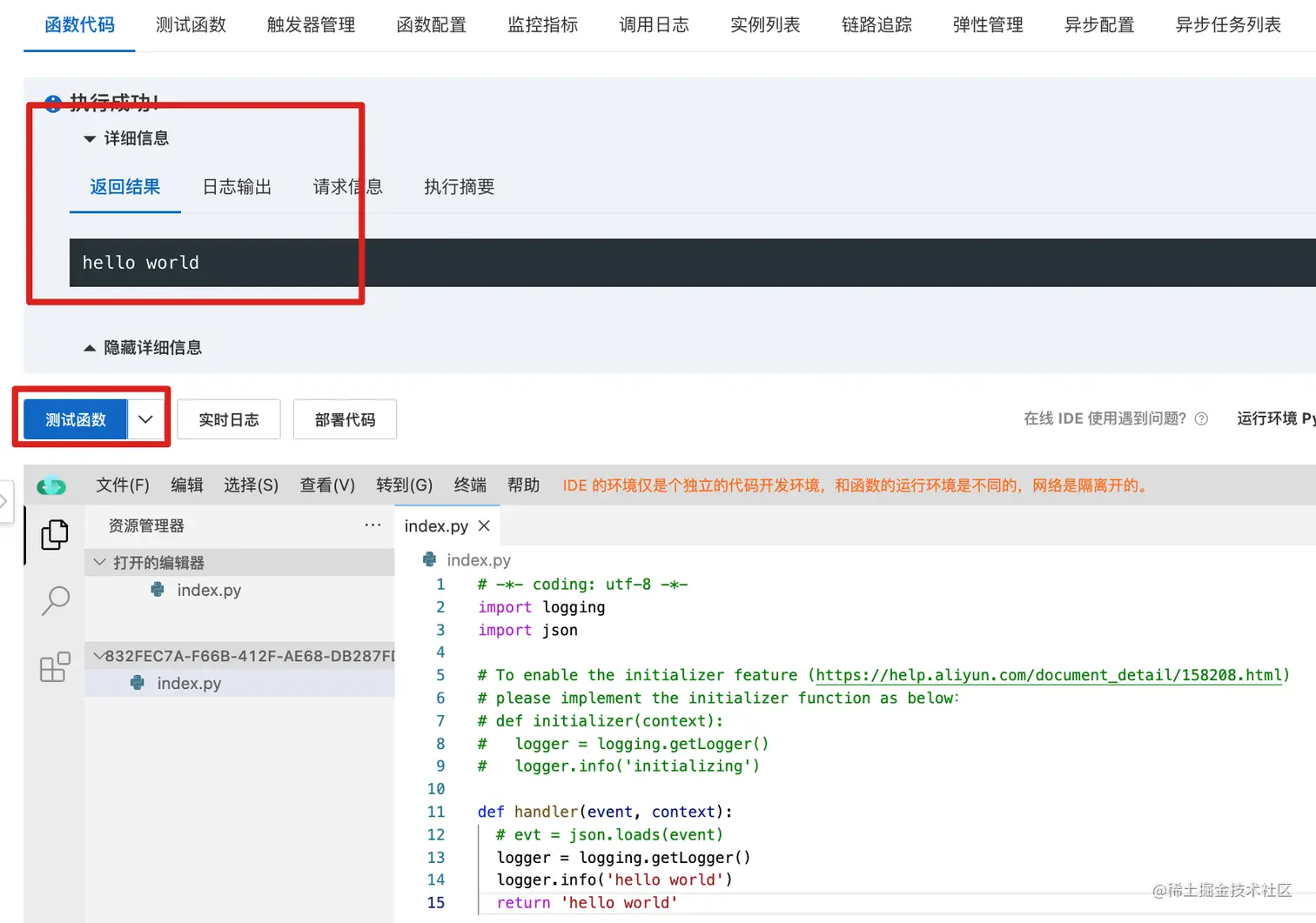Click the 部署代码 button
The image size is (1316, 923).
tap(345, 419)
